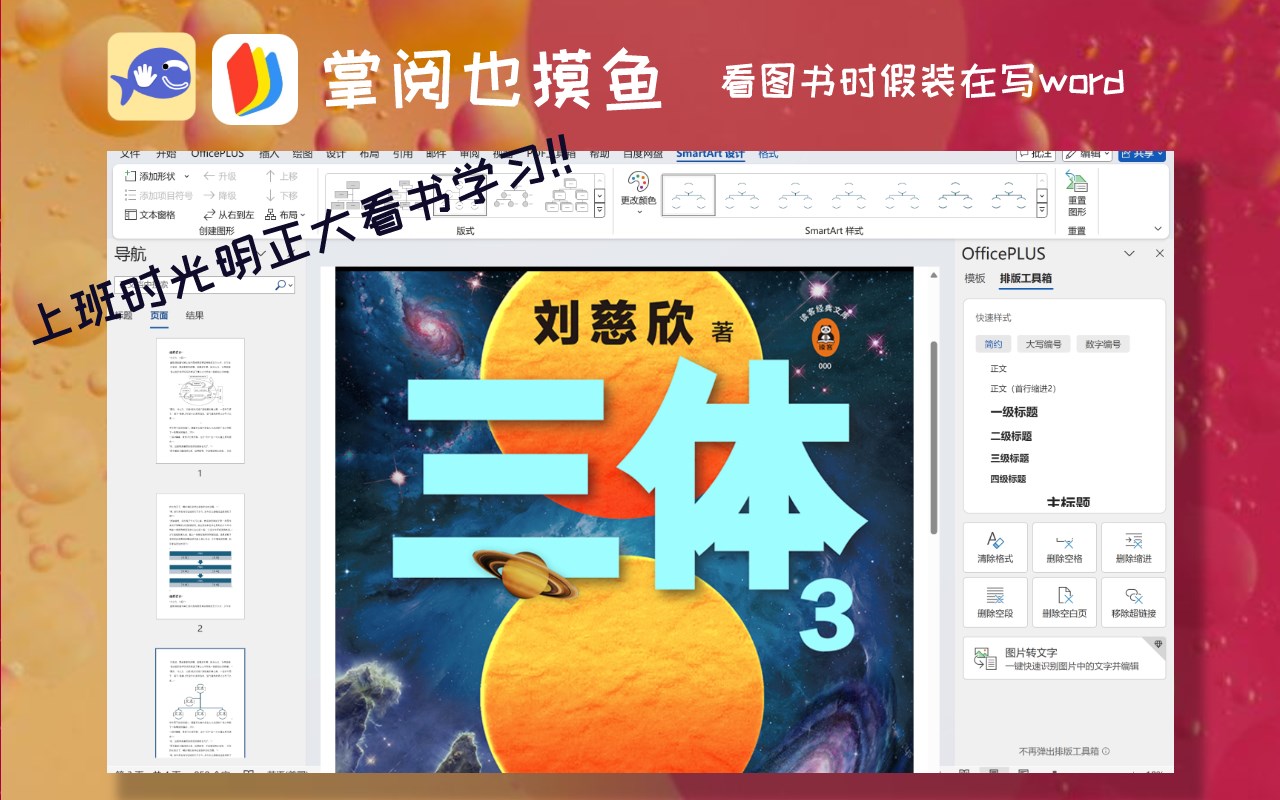Image resolution: width=1280 pixels, height=800 pixels.
Task: Apply Heading 2 (二级标题) style
Action: [1010, 436]
